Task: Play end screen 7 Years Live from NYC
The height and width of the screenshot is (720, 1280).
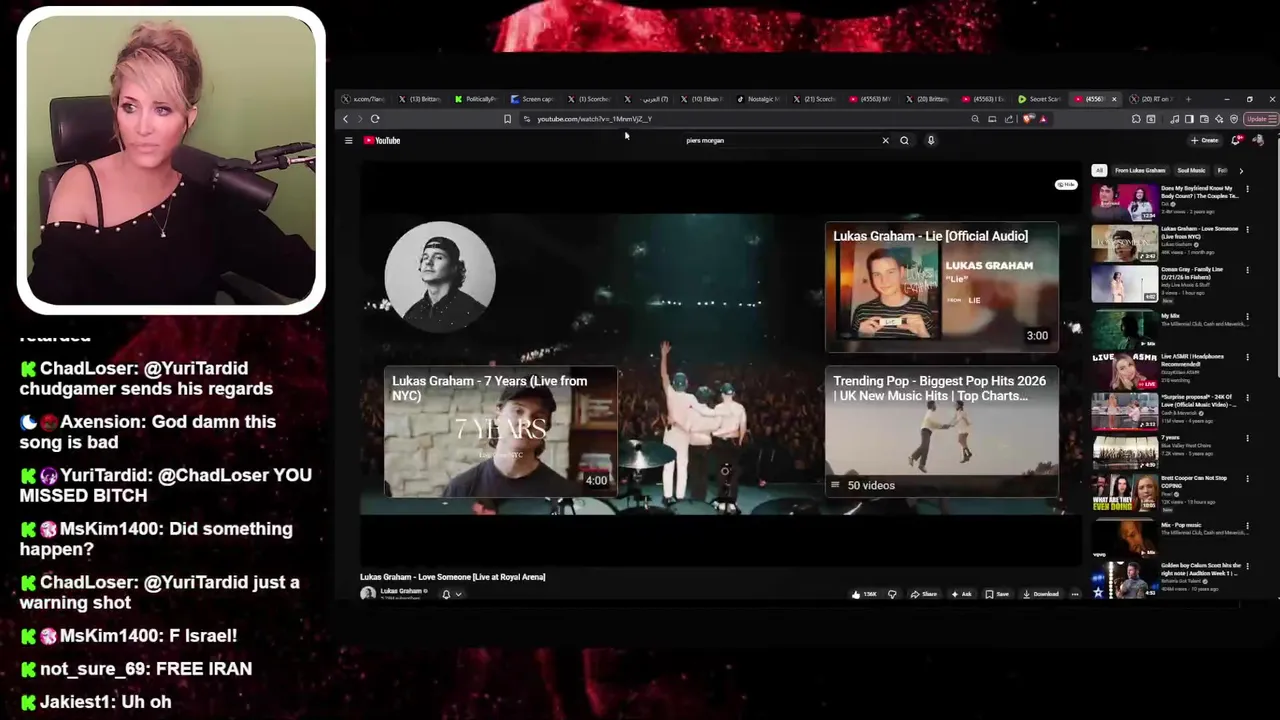Action: pos(500,433)
